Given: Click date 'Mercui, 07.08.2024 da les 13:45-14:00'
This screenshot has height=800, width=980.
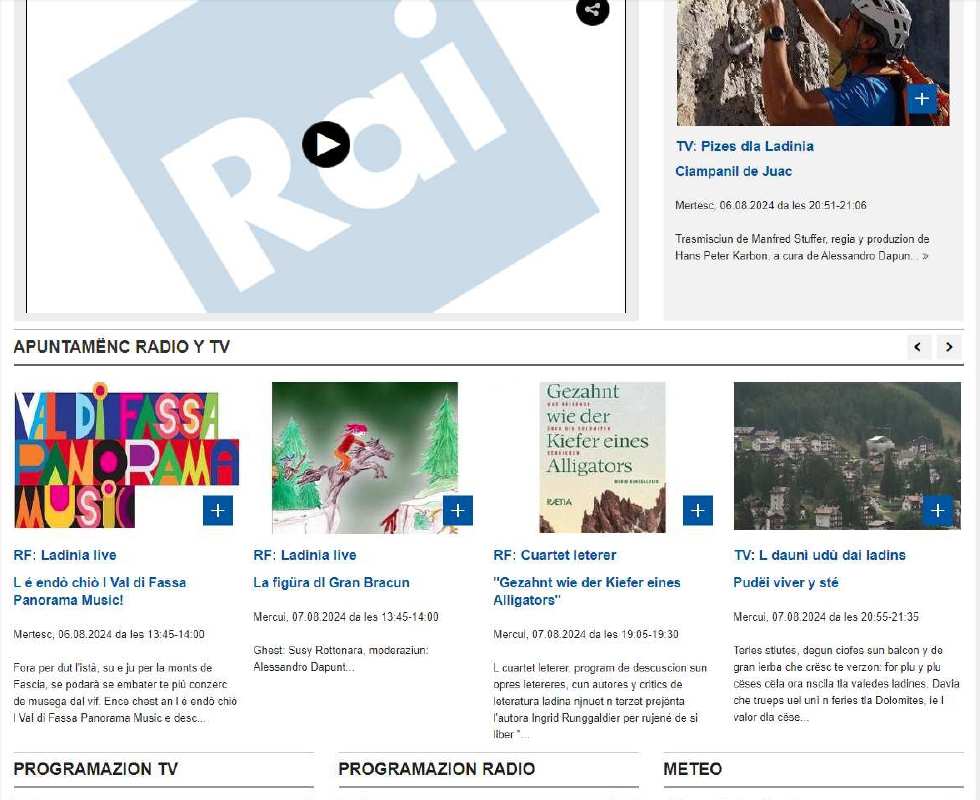Looking at the screenshot, I should 346,617.
